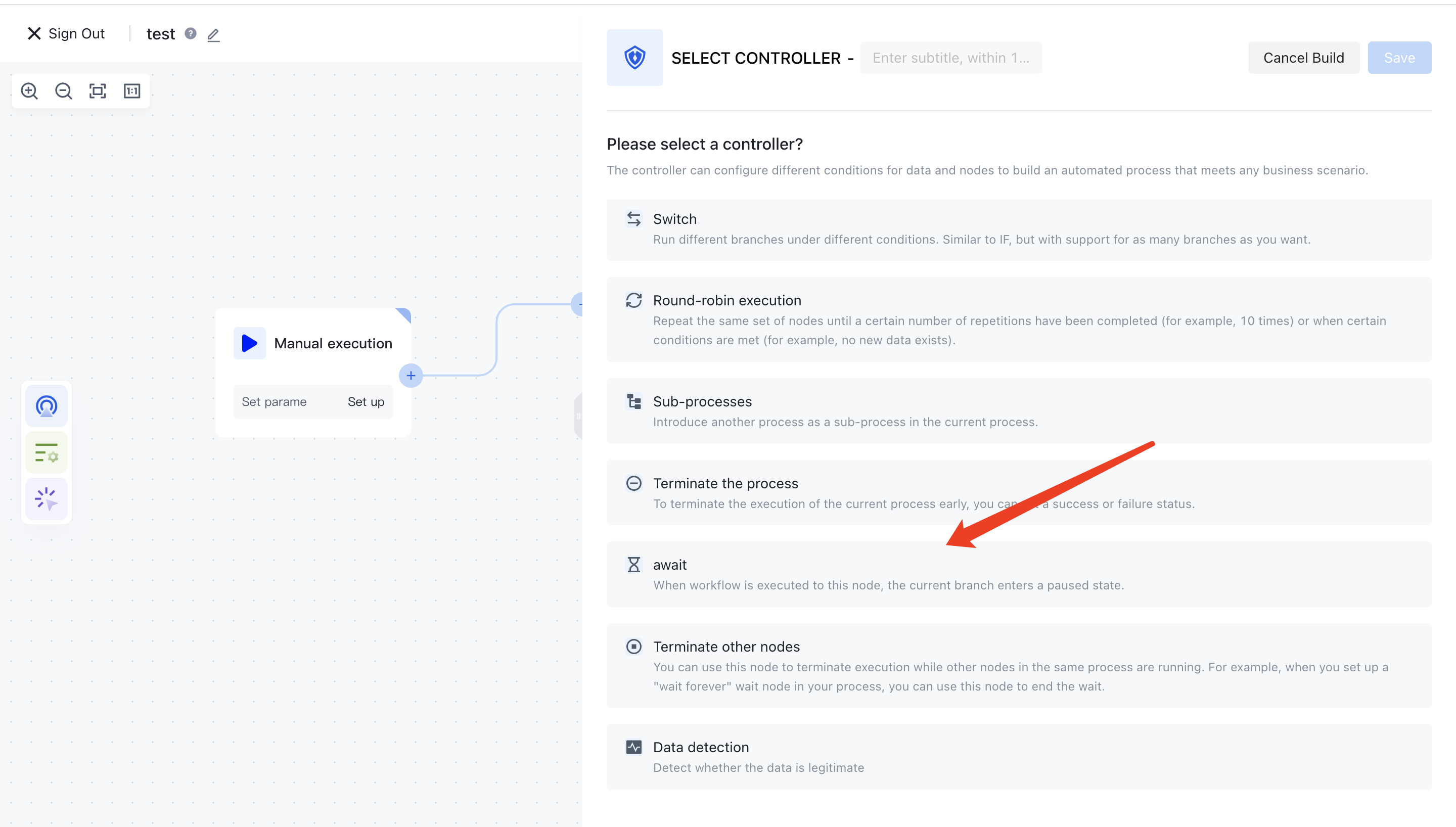Click the subtitle input field next to SELECT CONTROLLER
This screenshot has width=1456, height=827.
[x=951, y=57]
